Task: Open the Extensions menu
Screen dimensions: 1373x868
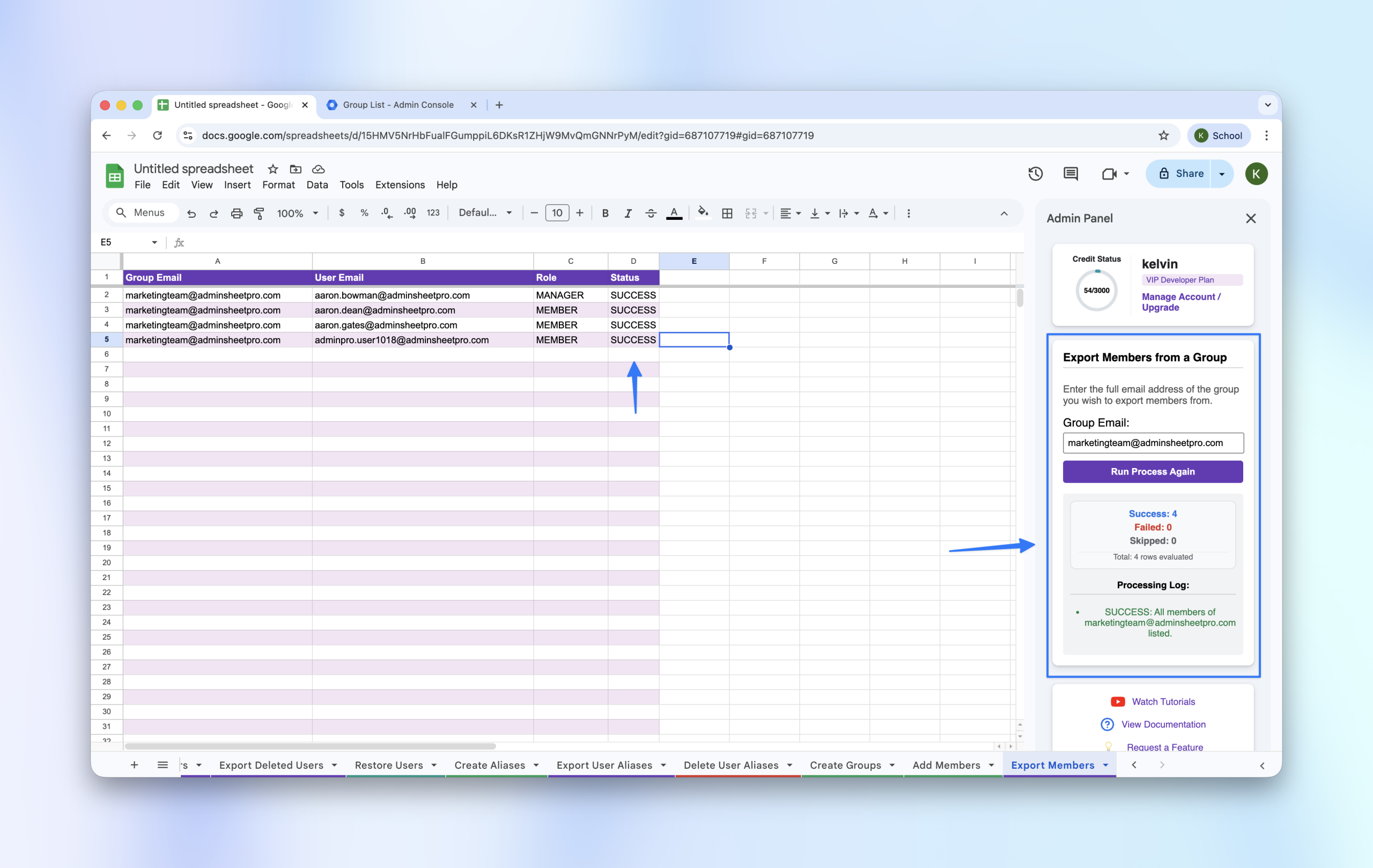Action: [x=400, y=184]
